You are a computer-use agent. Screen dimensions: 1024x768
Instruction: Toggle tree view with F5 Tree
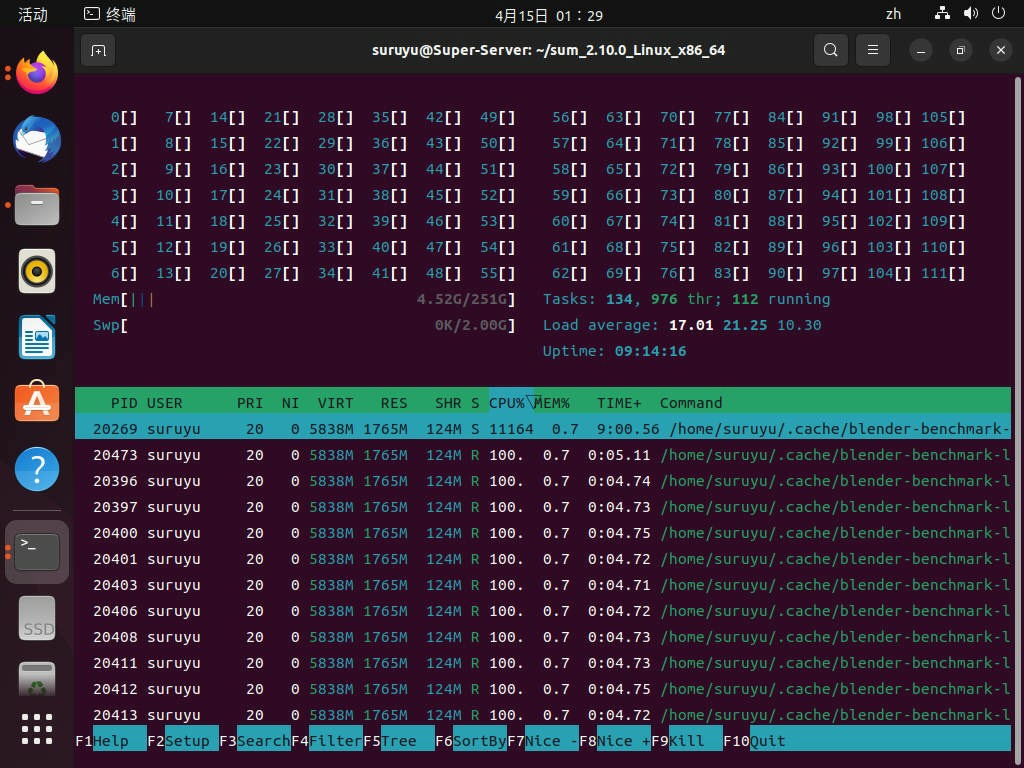tap(398, 741)
